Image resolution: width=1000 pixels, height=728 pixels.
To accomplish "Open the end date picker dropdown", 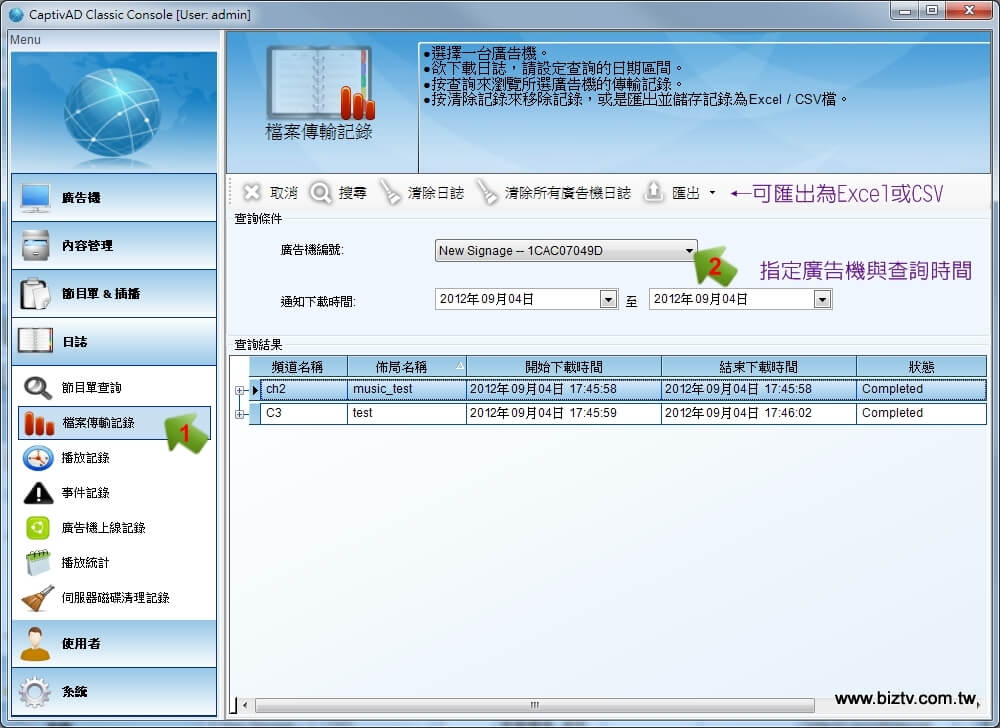I will pyautogui.click(x=822, y=299).
